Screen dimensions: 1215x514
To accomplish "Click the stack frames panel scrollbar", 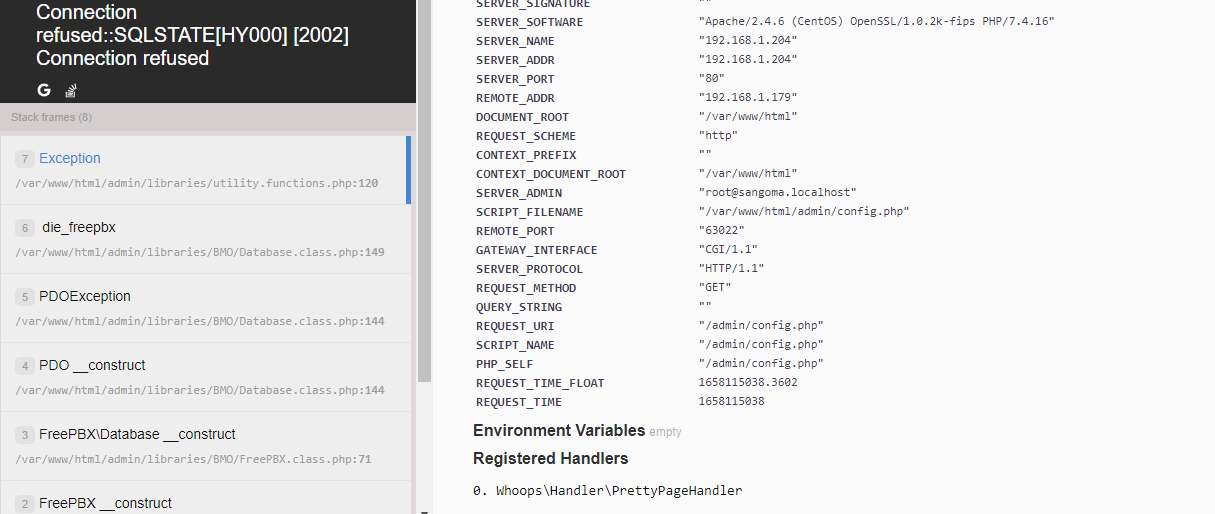I will pyautogui.click(x=424, y=200).
